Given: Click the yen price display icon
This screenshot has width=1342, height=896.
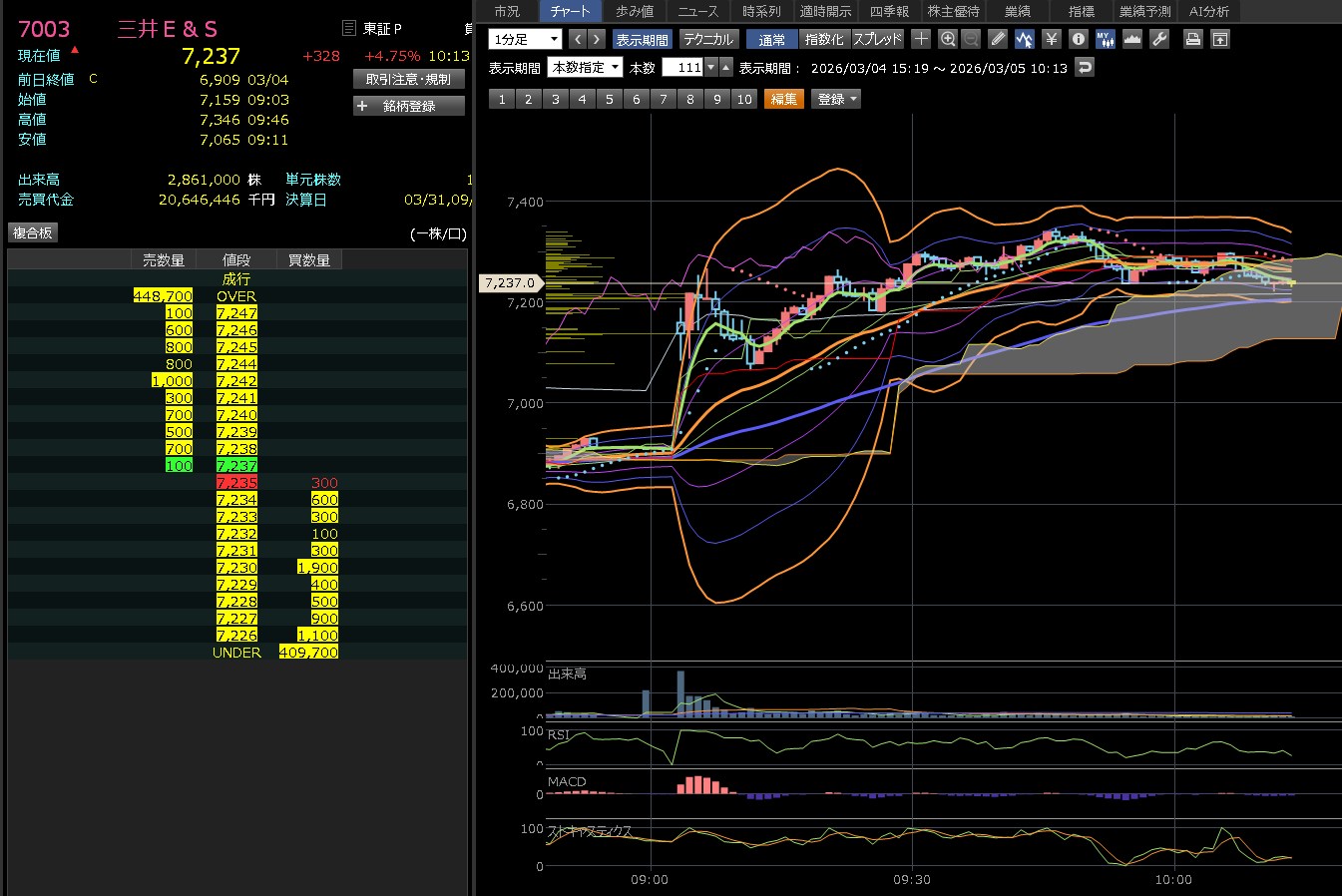Looking at the screenshot, I should (1051, 39).
